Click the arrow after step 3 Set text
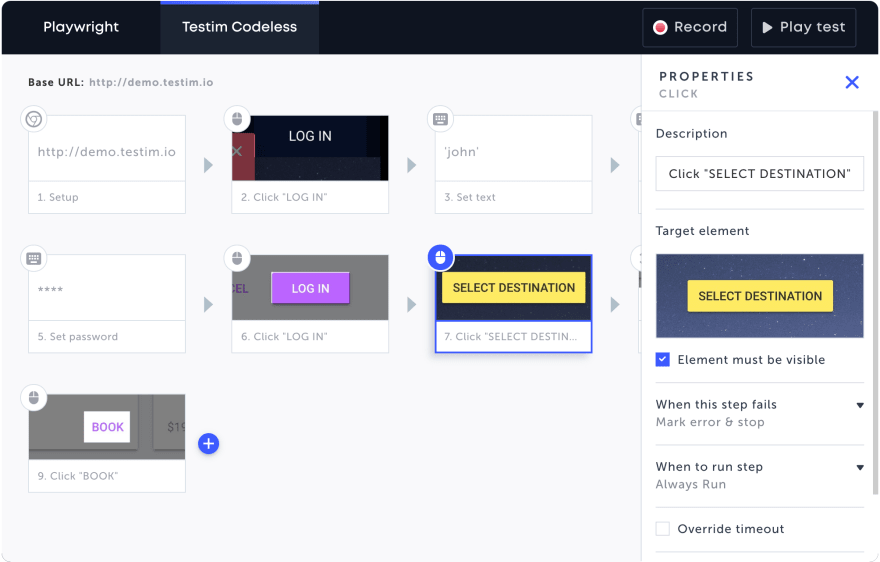Viewport: 880px width, 562px height. point(615,165)
